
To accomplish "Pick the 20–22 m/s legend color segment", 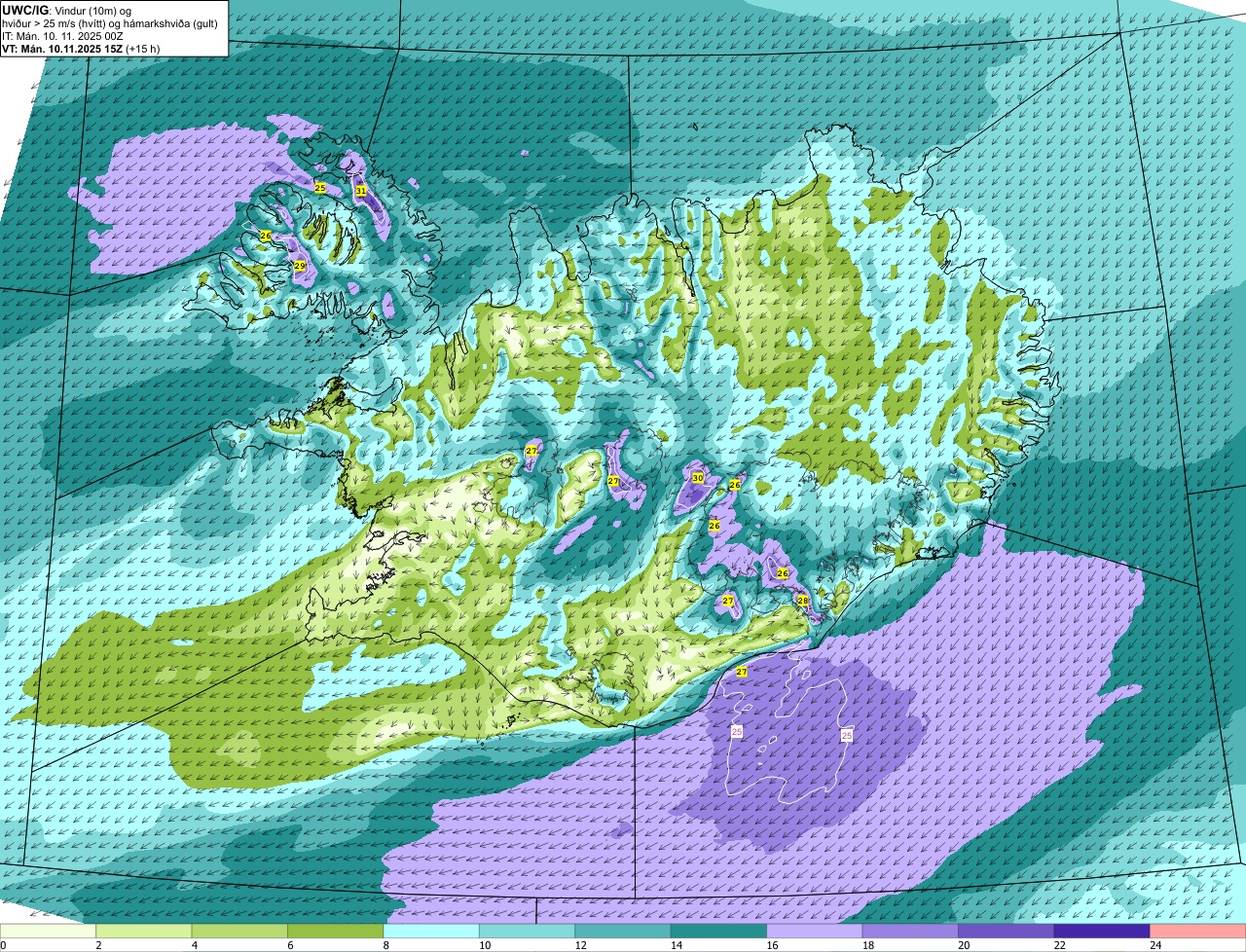I will 1007,932.
